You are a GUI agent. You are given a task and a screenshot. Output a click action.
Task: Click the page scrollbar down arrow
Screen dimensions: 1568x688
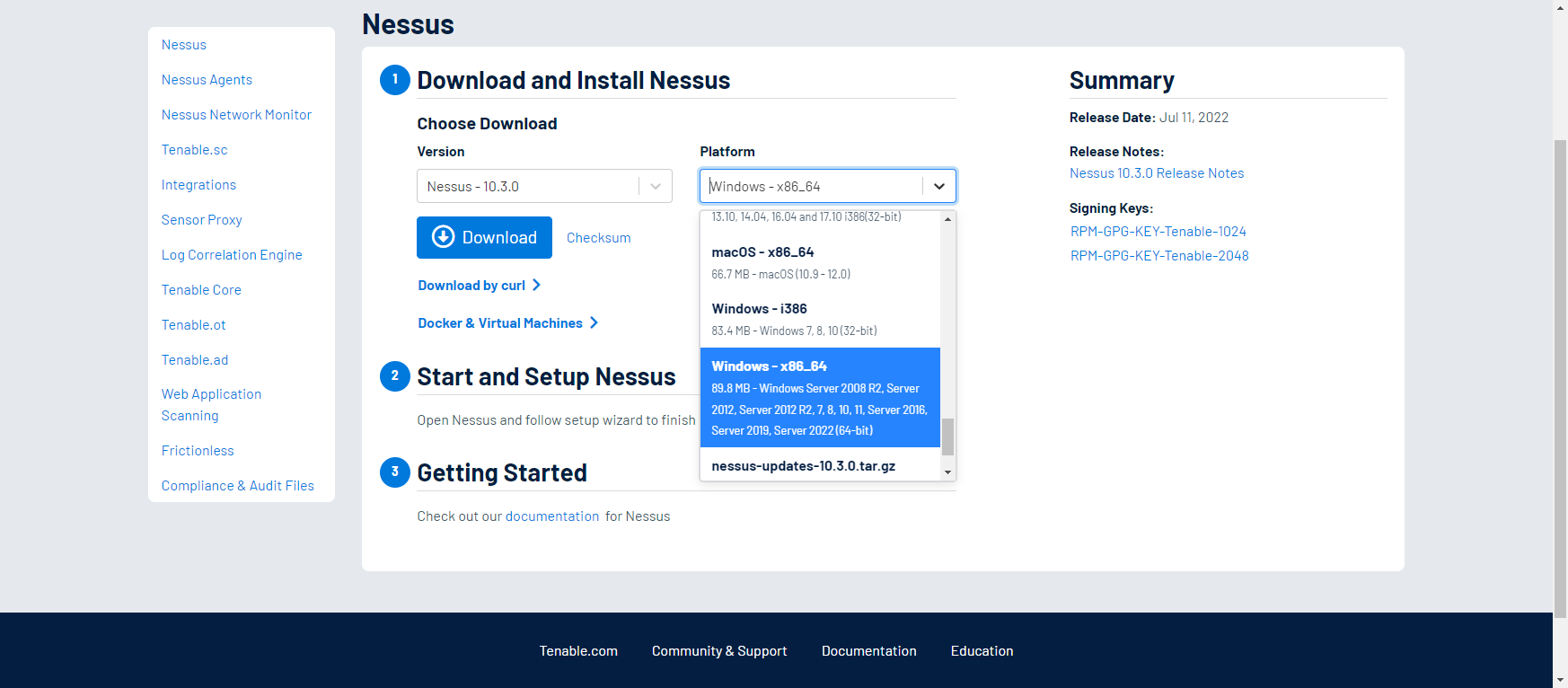(x=1560, y=680)
